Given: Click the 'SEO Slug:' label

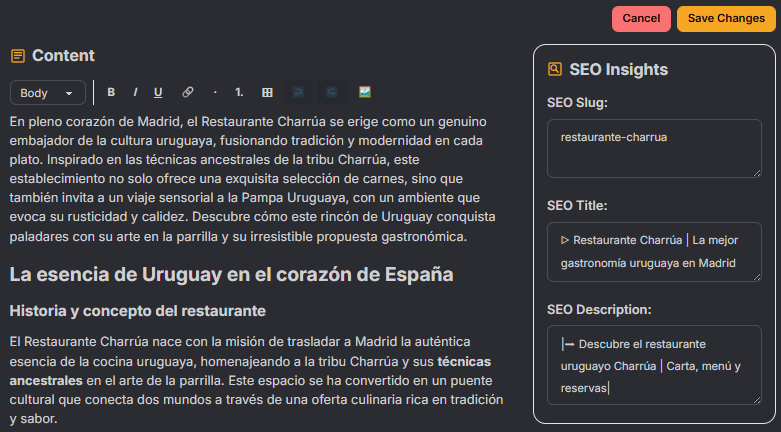Looking at the screenshot, I should pos(577,103).
